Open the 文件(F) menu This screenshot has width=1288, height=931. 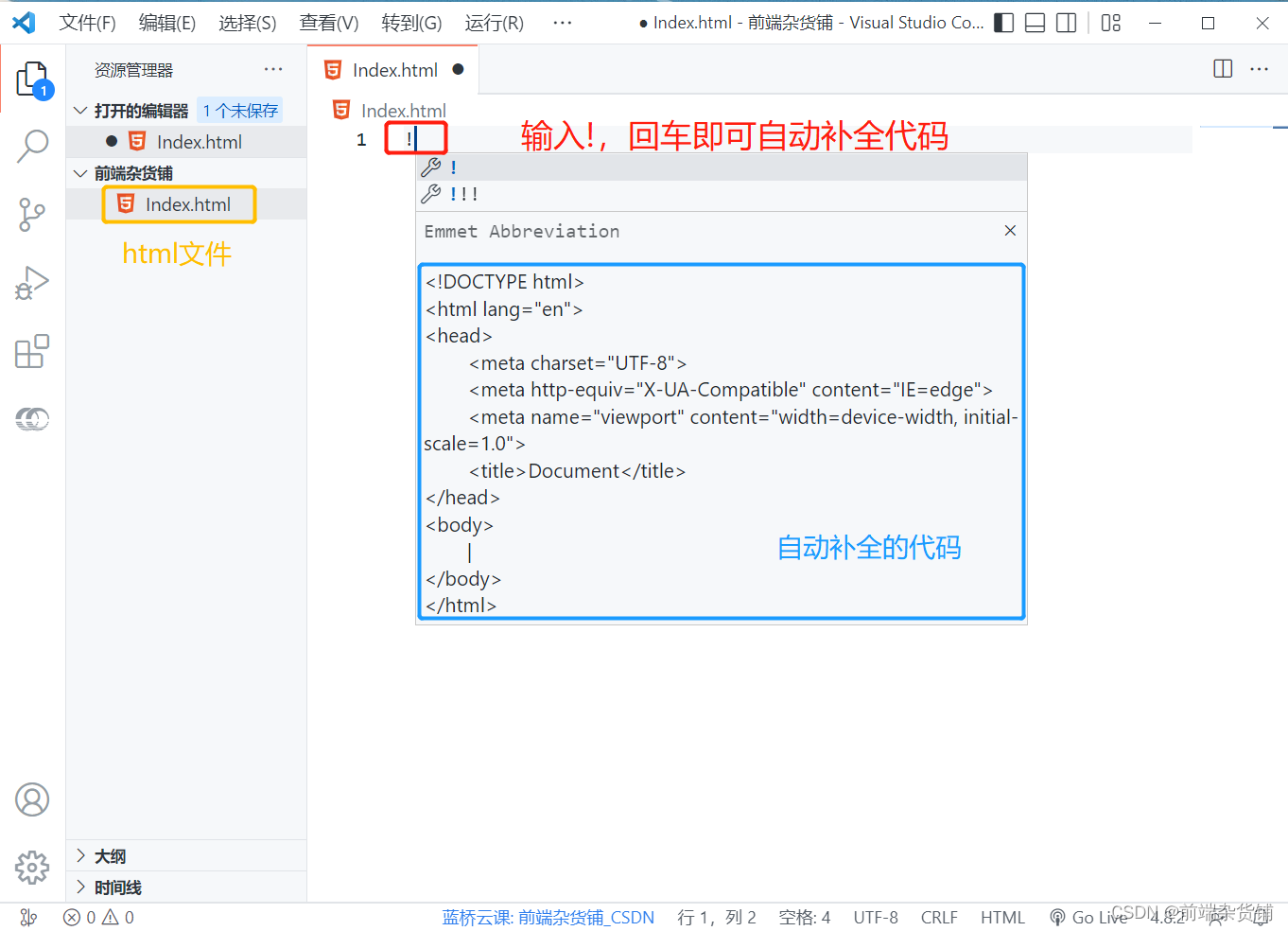87,23
